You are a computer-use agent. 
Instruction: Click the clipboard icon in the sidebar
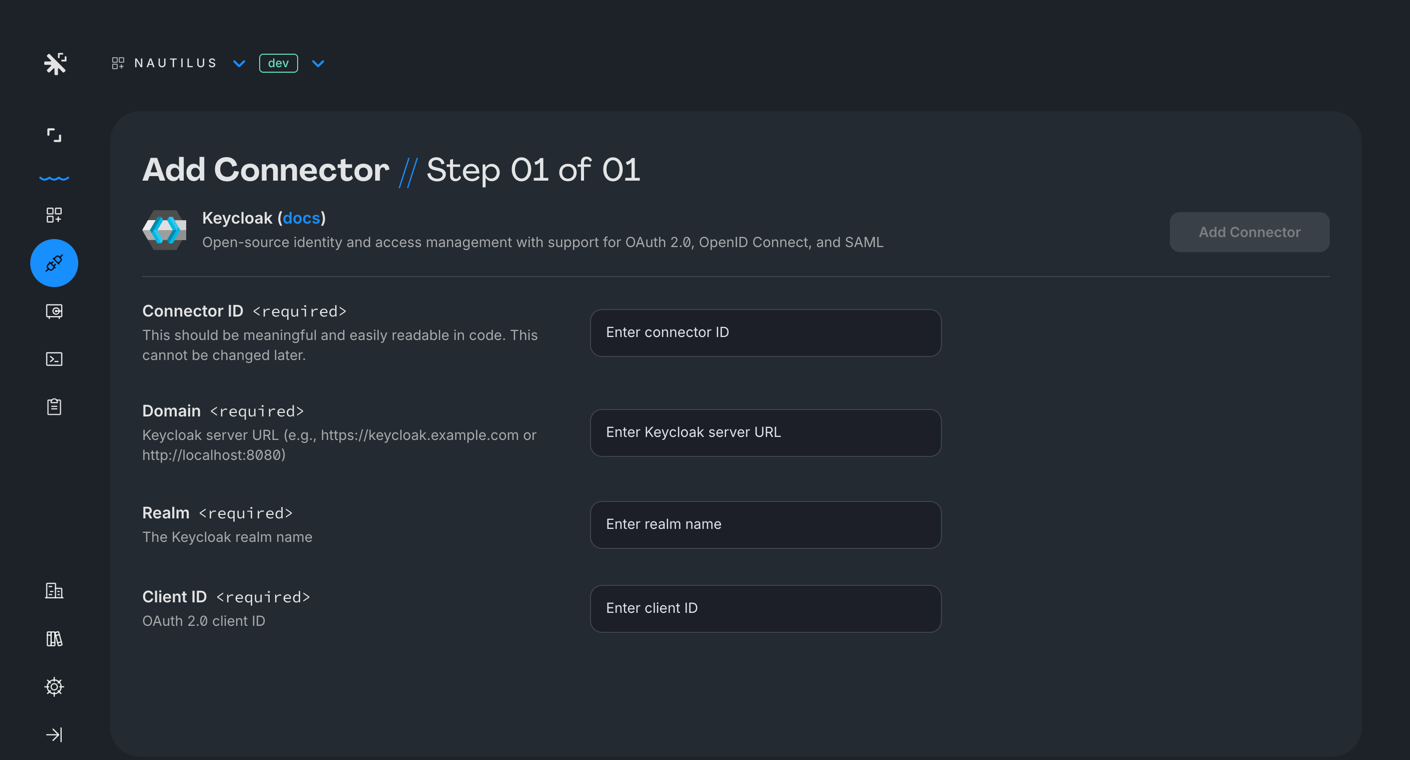pos(54,407)
